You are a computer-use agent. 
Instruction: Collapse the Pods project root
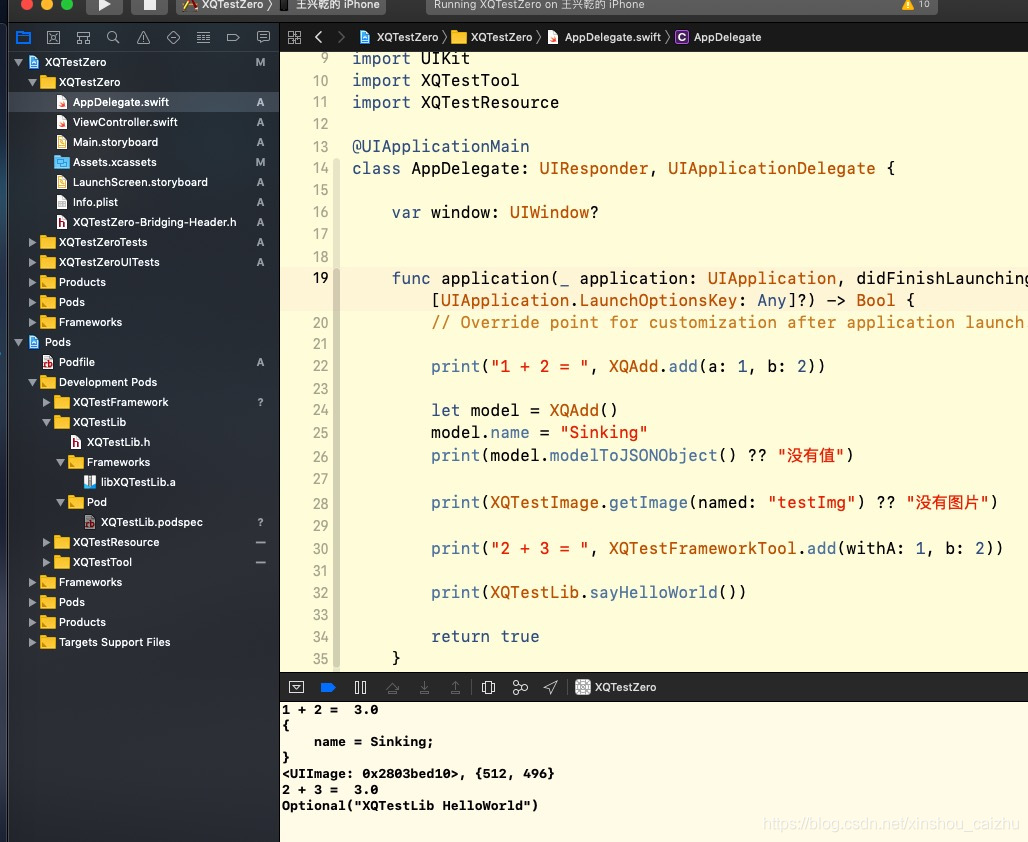[18, 342]
